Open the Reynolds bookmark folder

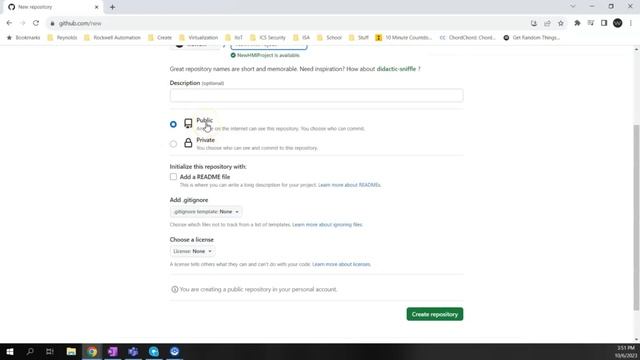62,38
